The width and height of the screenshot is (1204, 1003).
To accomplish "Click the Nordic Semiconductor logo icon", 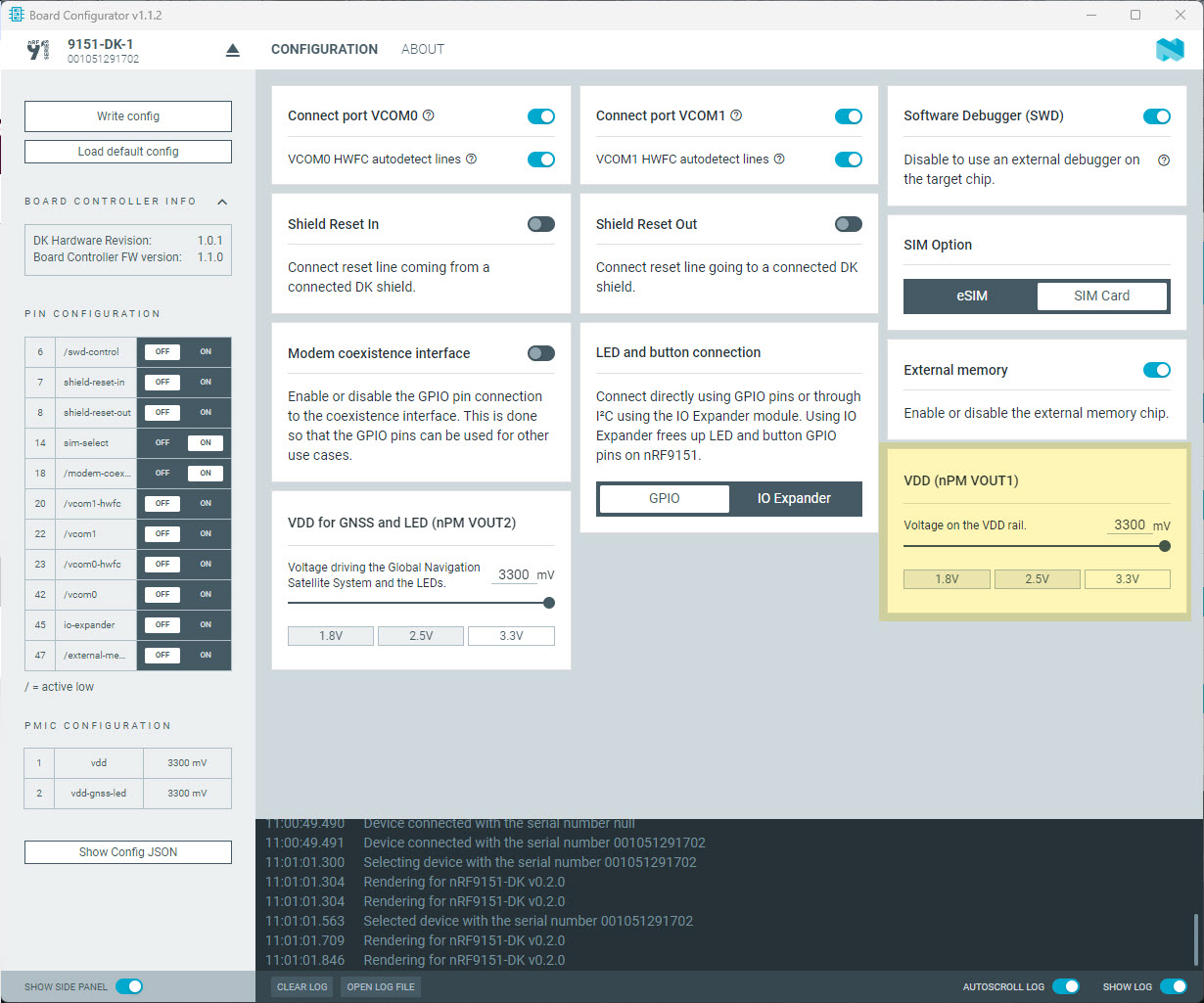I will point(1169,50).
